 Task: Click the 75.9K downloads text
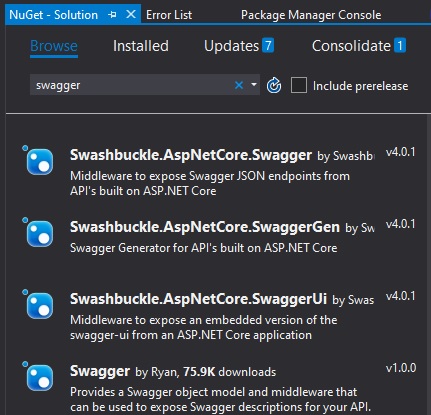point(230,372)
